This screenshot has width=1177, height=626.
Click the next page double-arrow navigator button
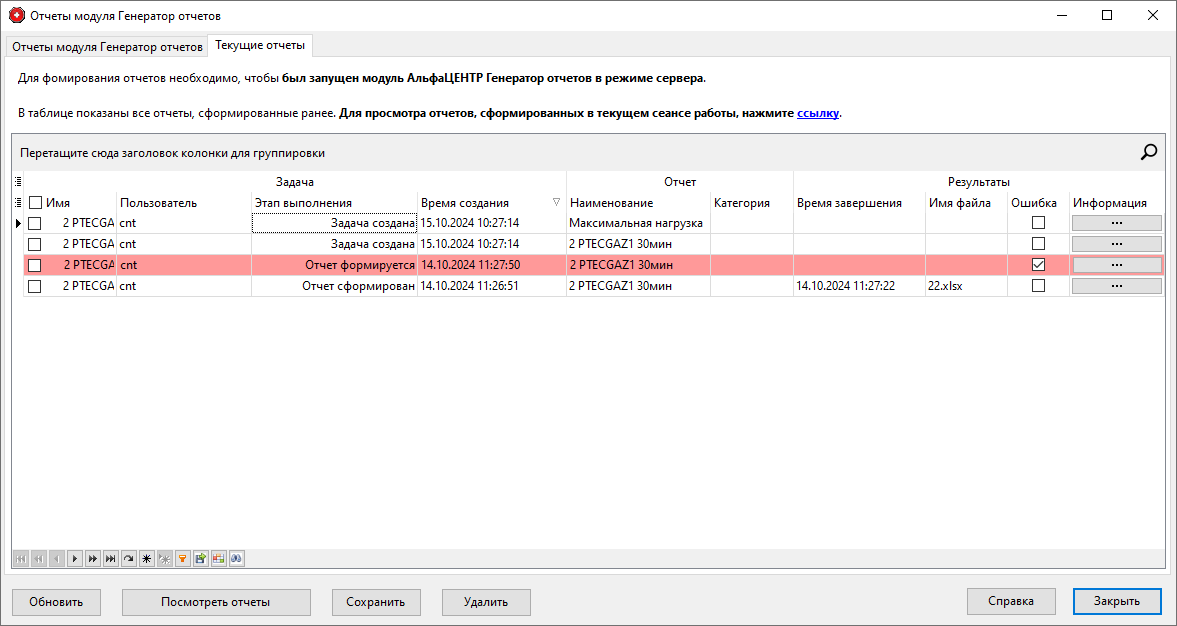point(92,559)
